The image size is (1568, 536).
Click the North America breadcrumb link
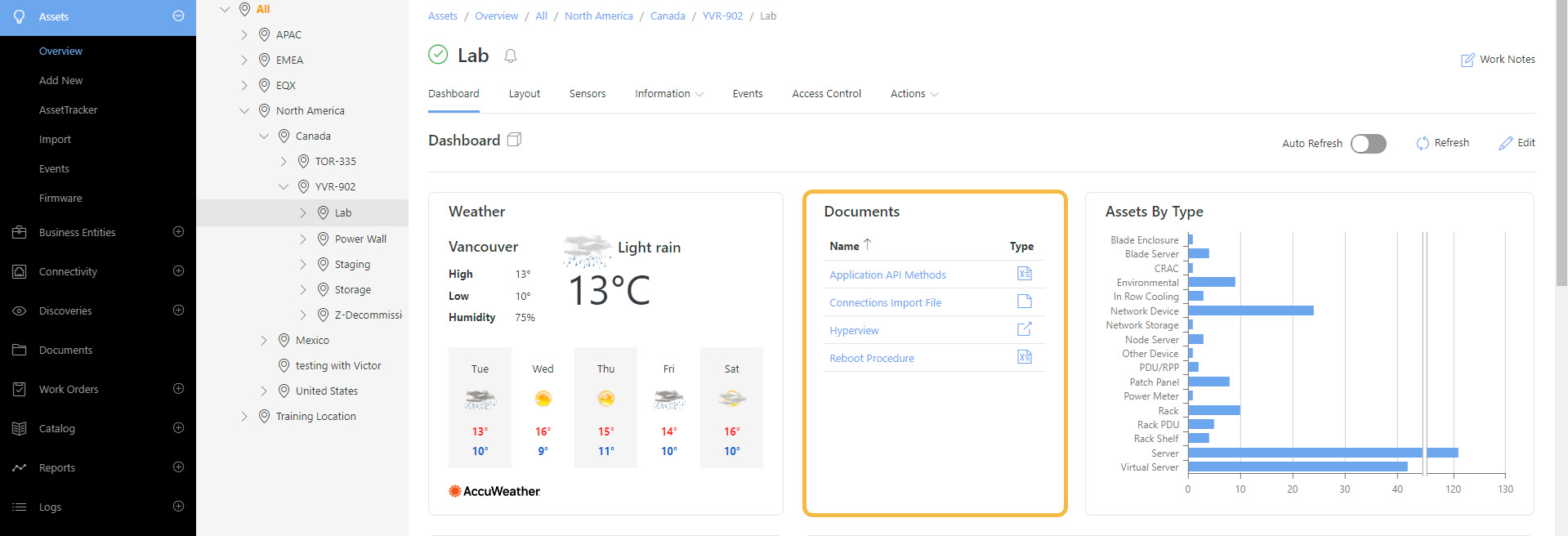(598, 16)
